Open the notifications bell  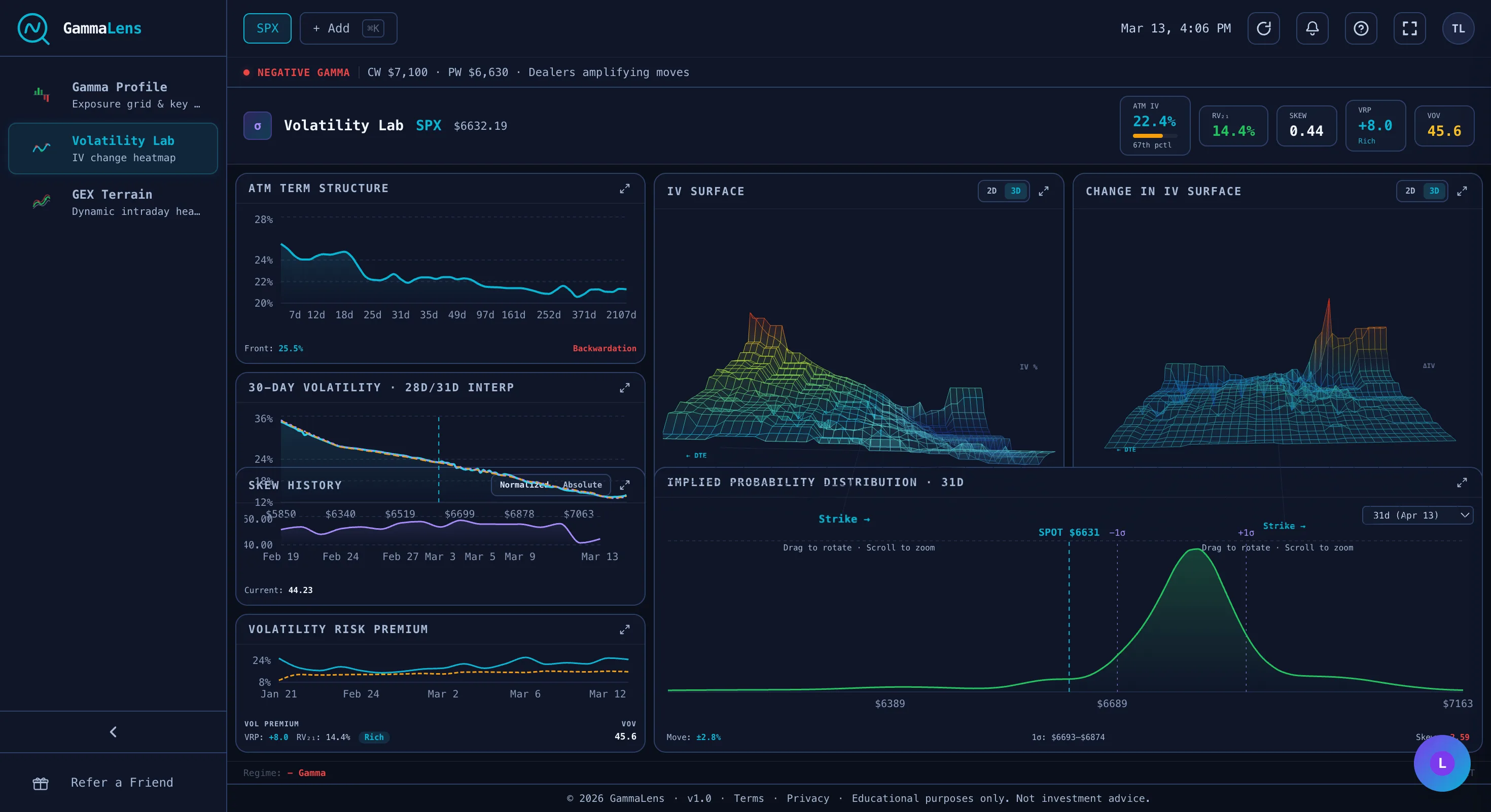coord(1312,28)
